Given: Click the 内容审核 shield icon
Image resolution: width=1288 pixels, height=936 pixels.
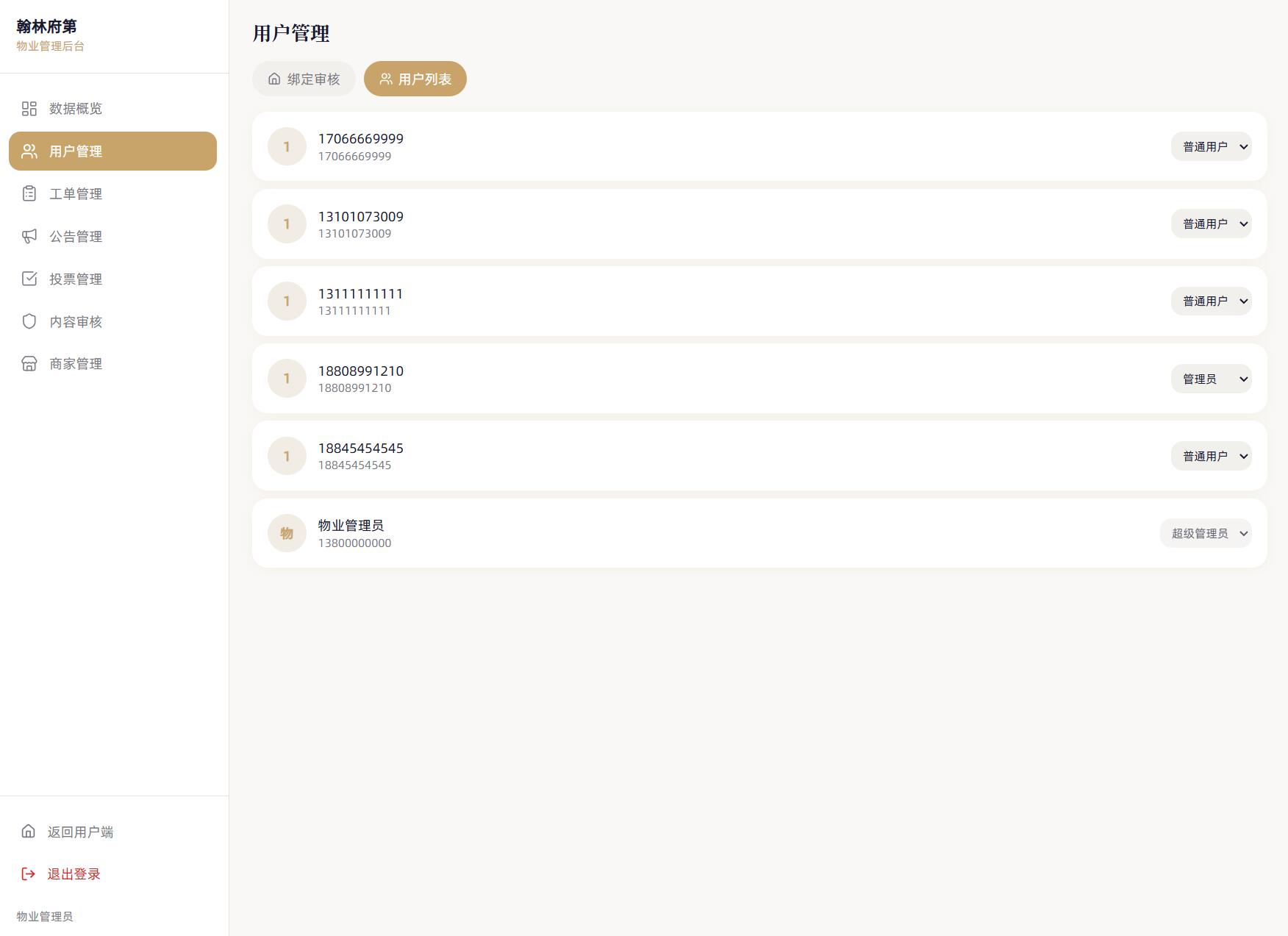Looking at the screenshot, I should pos(29,321).
